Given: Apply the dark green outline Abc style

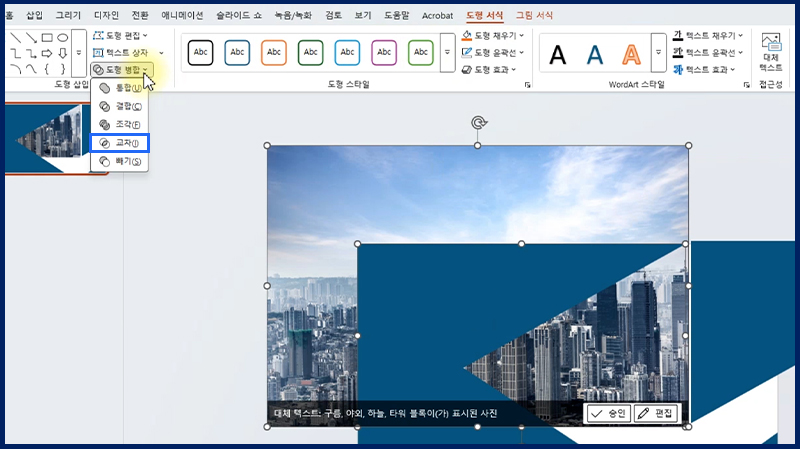Looking at the screenshot, I should tap(311, 53).
